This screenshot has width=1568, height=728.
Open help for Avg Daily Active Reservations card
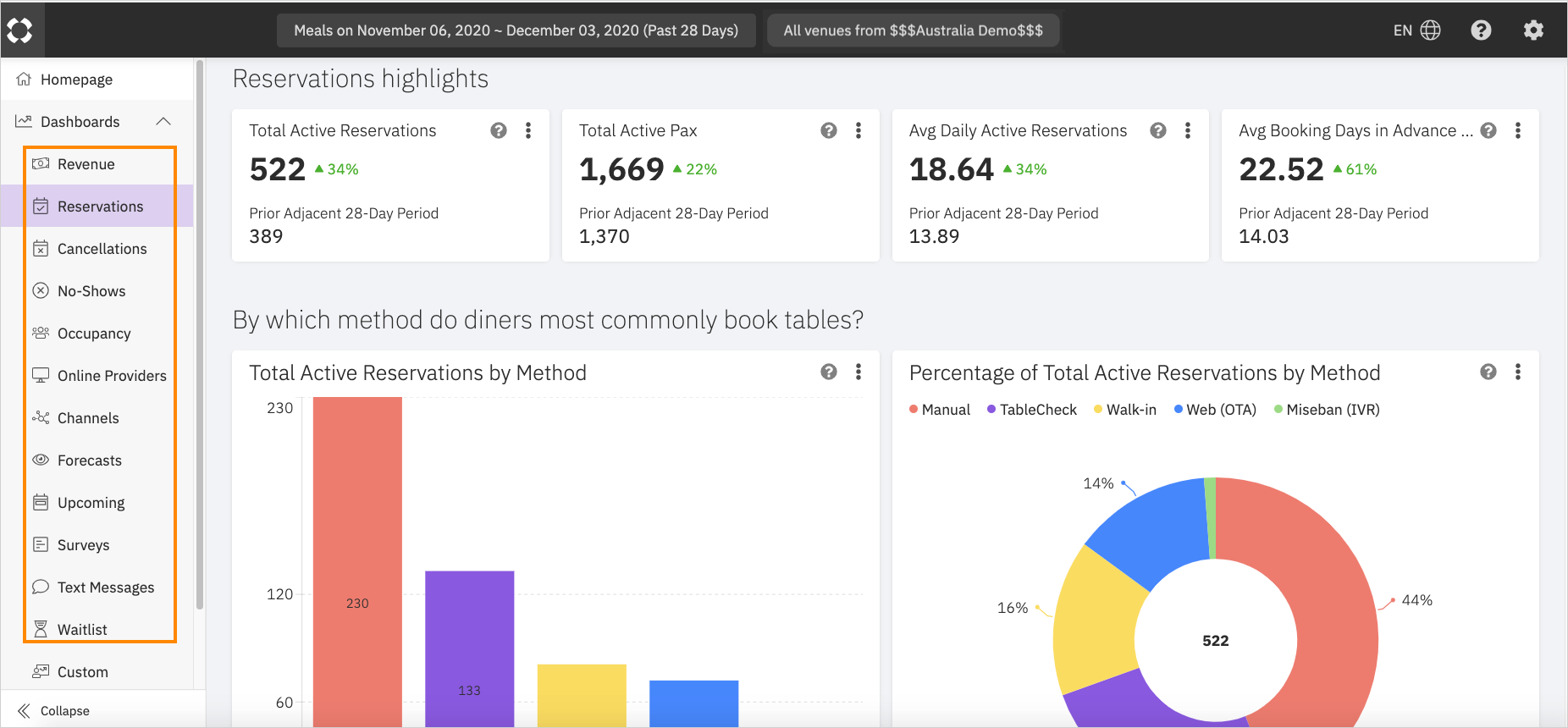(x=1158, y=130)
